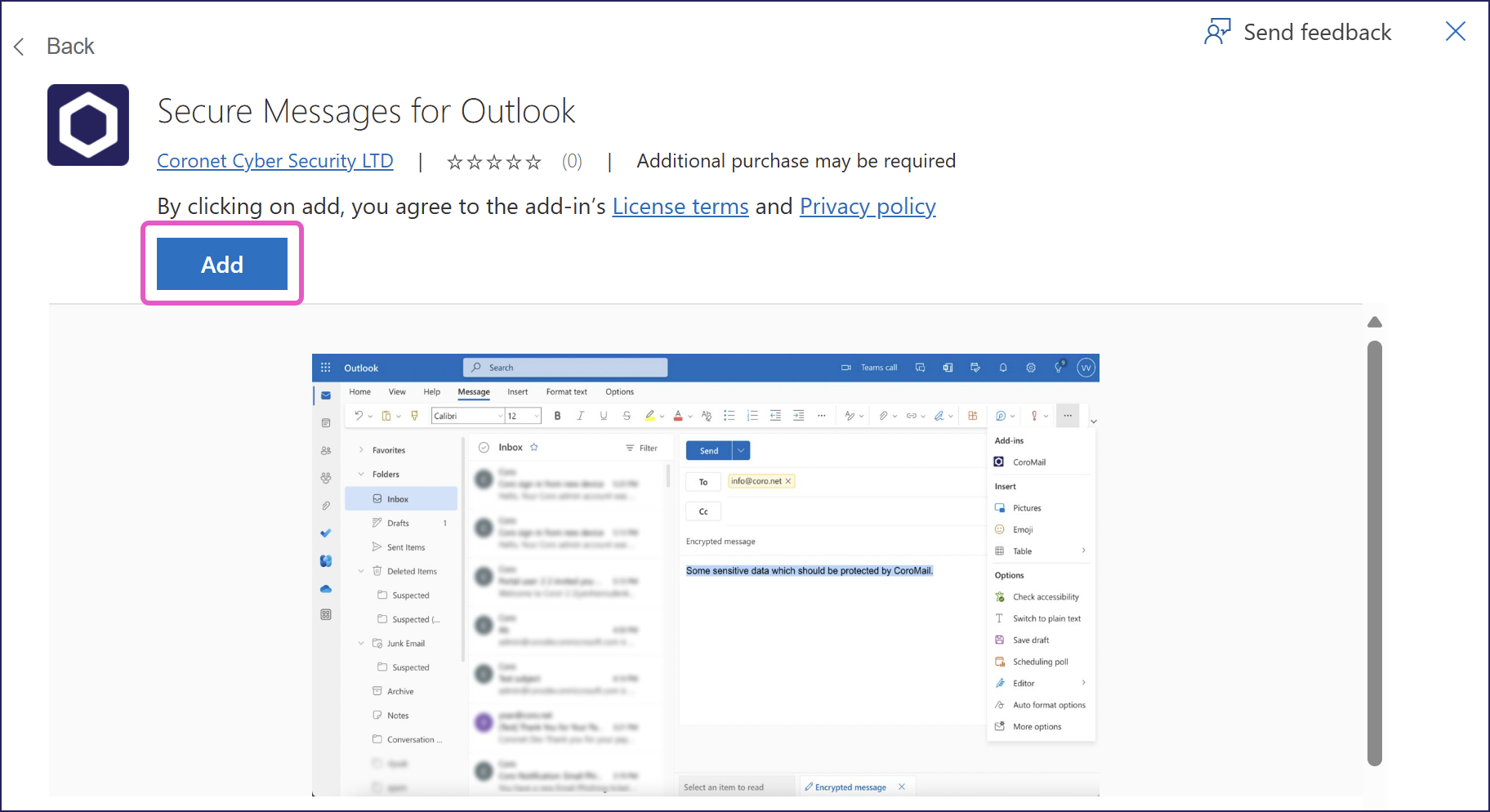Click the scroll-up arrow above the scrollbar

[x=1375, y=323]
